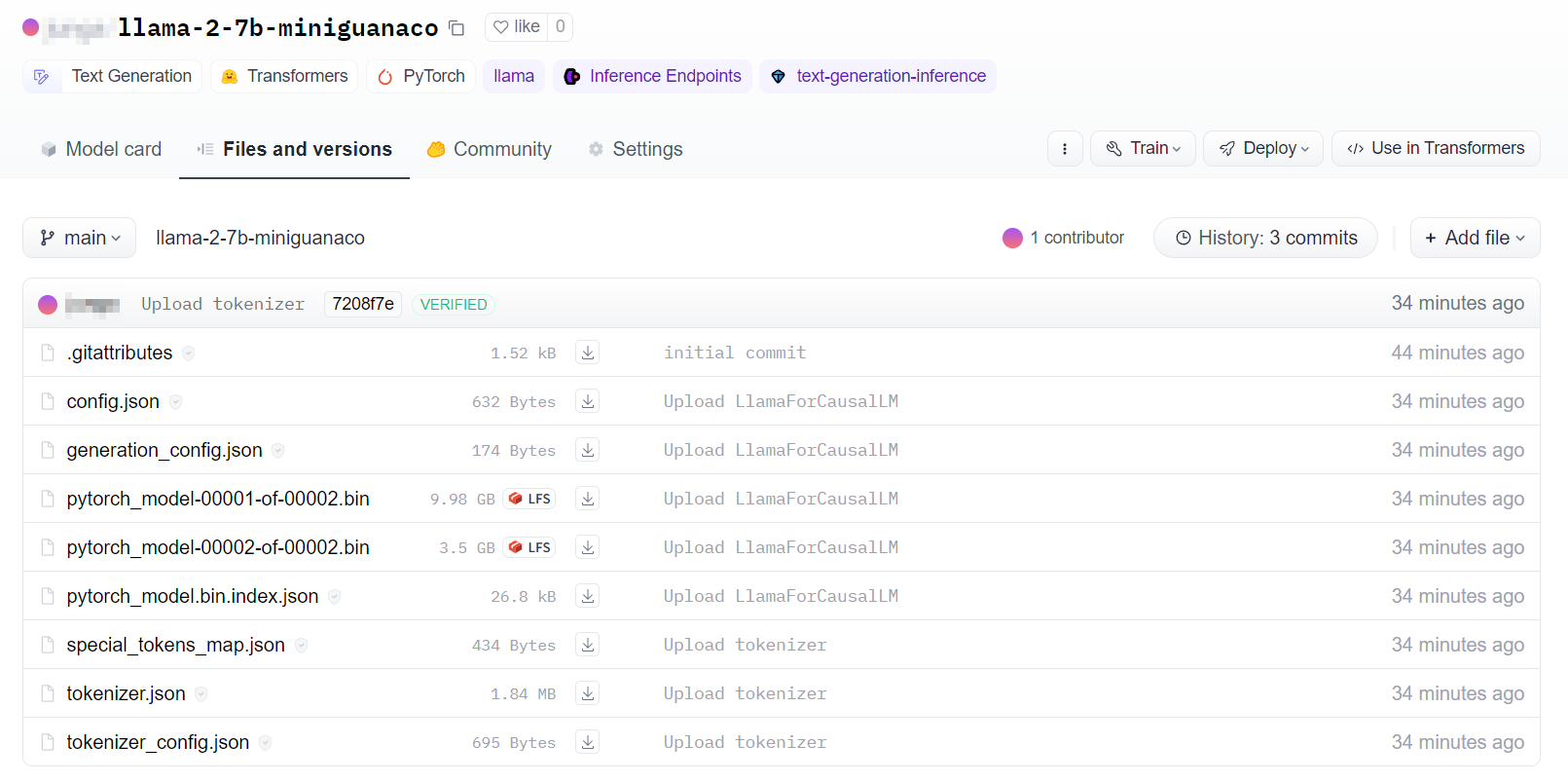The height and width of the screenshot is (782, 1568).
Task: Click the like count 0
Action: [x=560, y=27]
